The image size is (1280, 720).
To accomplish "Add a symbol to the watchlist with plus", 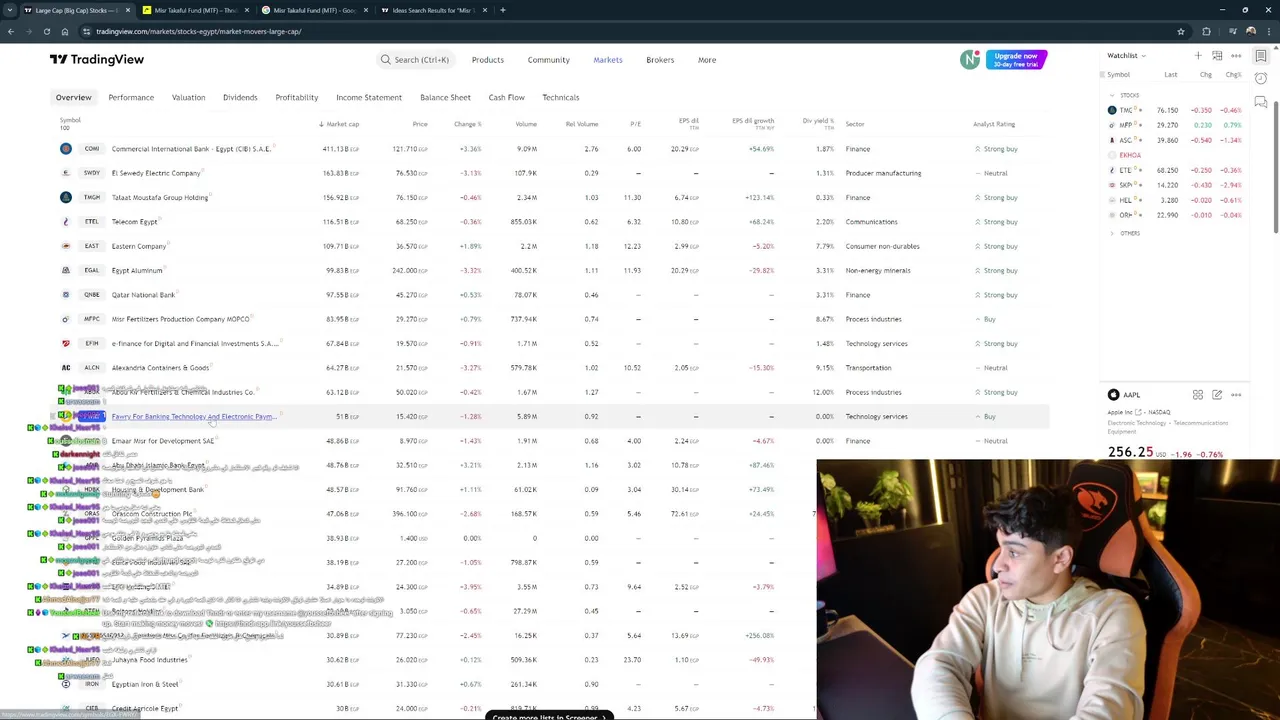I will [1198, 56].
